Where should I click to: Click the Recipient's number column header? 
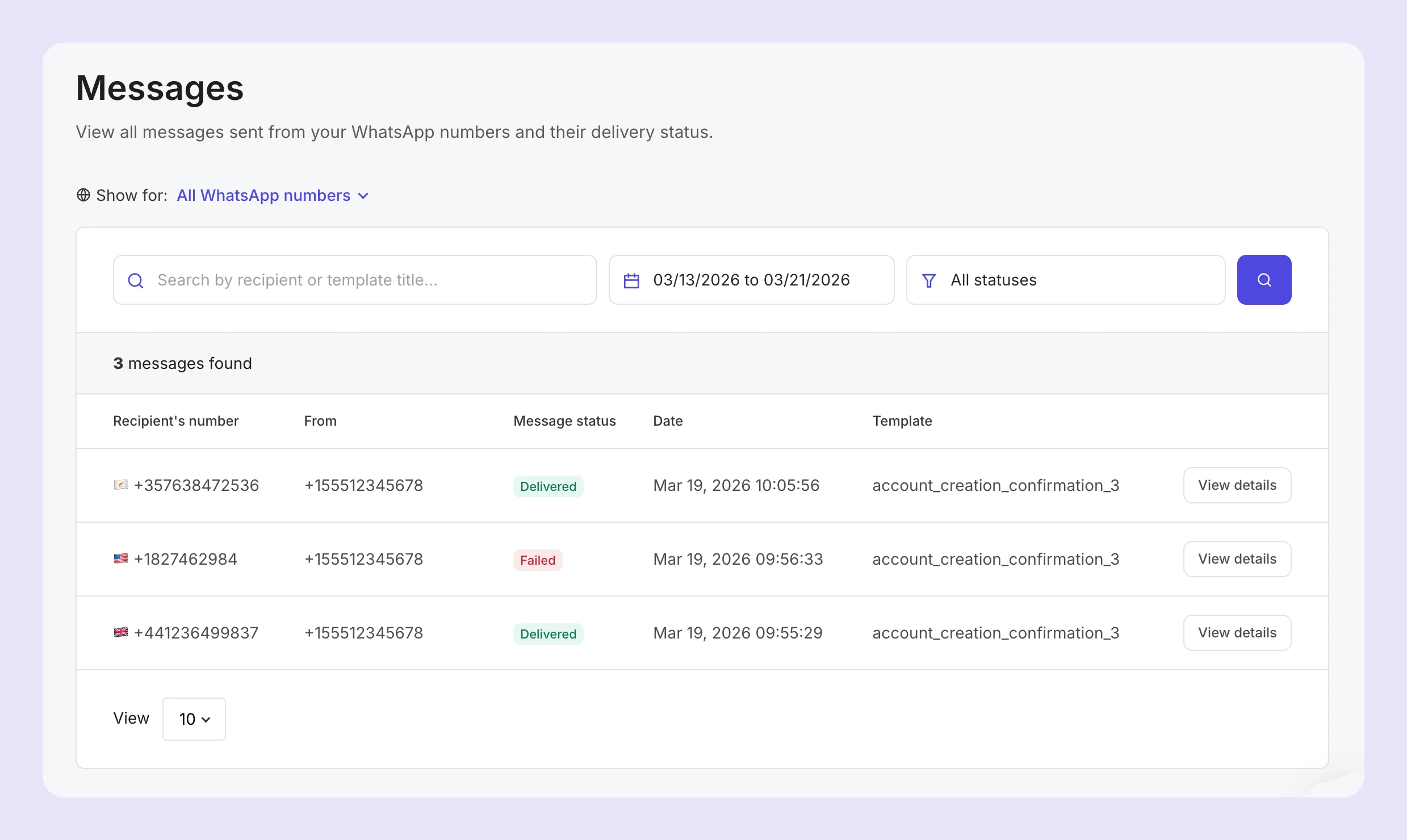point(176,421)
